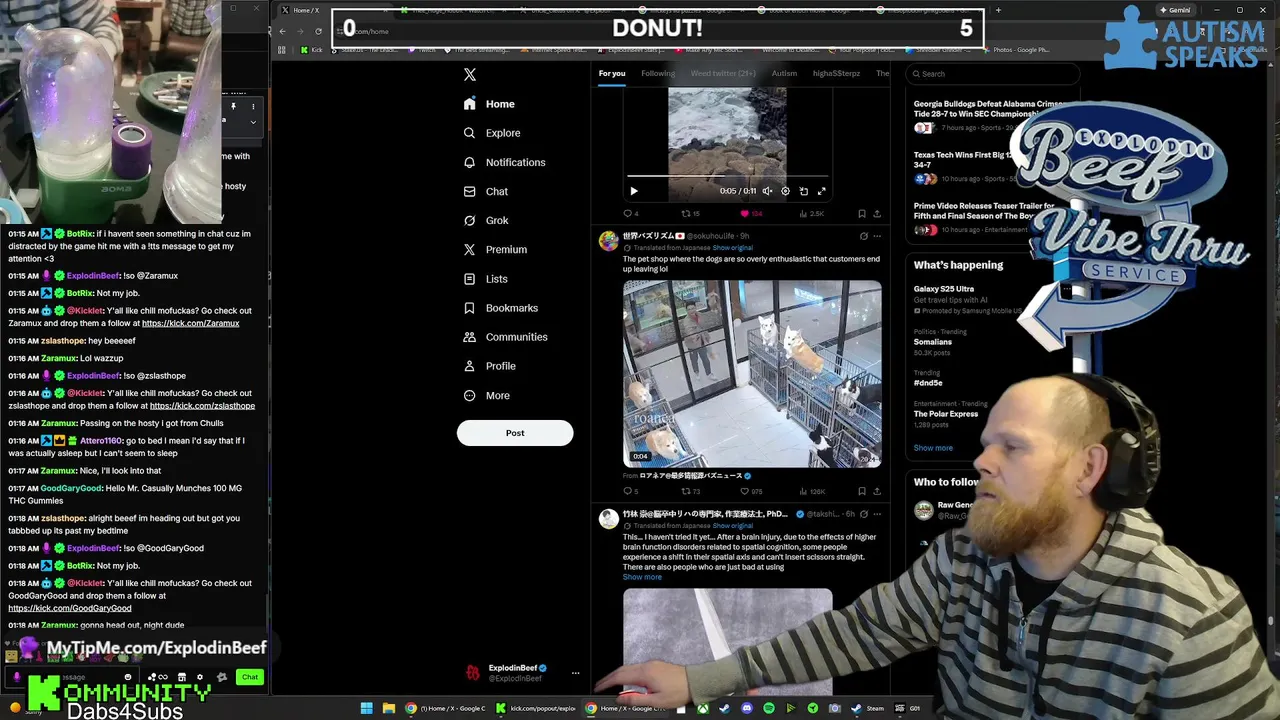
Task: Open The Polar Express trending topic
Action: point(946,414)
